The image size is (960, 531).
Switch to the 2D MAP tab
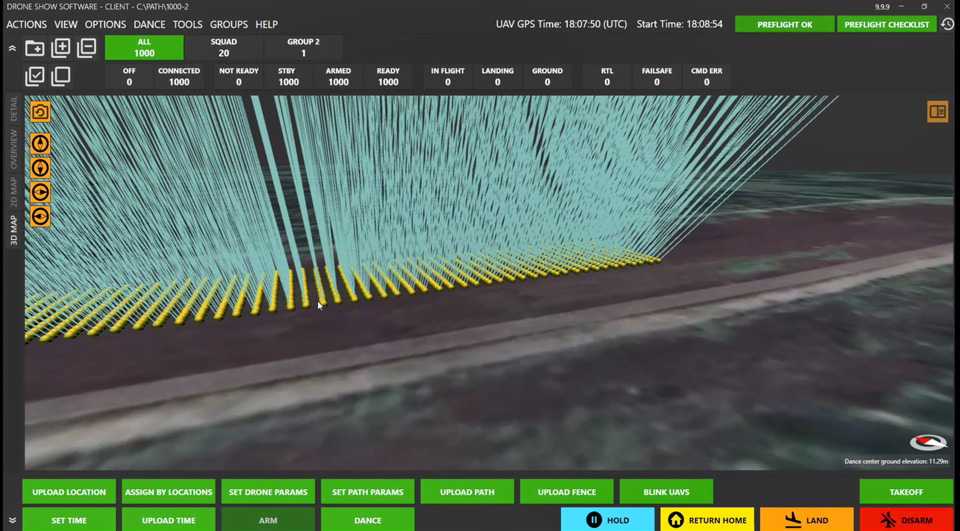(13, 190)
